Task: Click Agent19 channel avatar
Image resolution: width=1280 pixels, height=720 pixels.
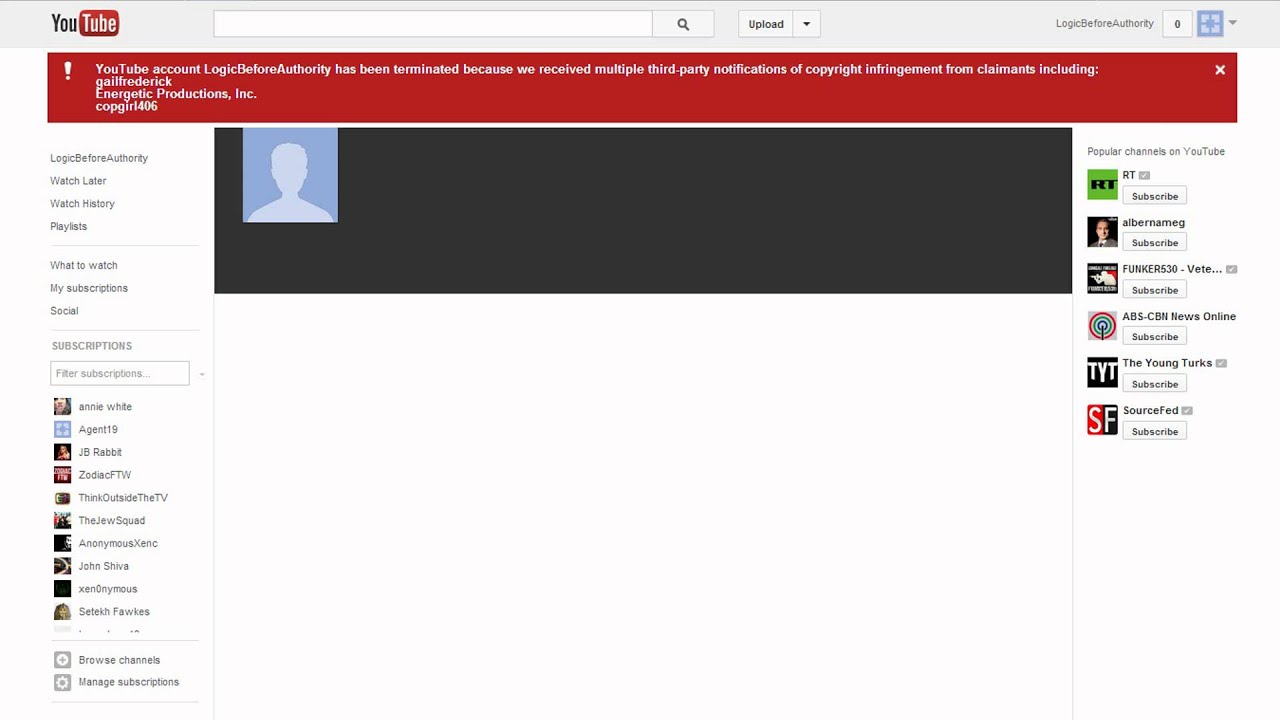Action: coord(62,429)
